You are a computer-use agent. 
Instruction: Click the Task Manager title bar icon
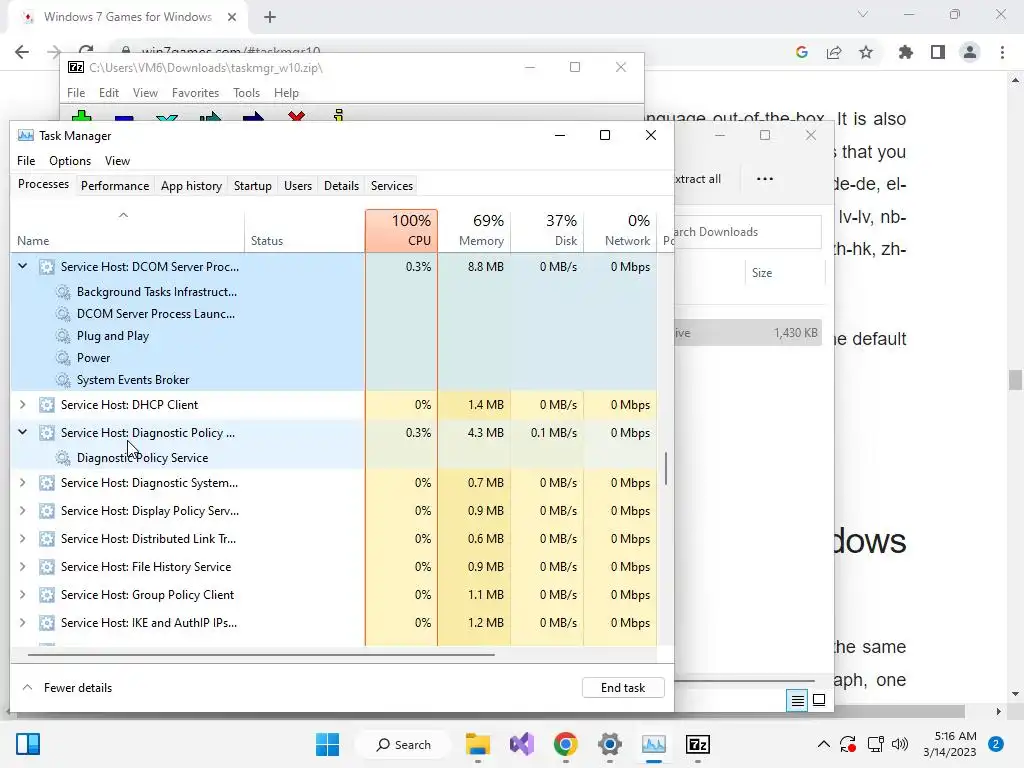(25, 135)
